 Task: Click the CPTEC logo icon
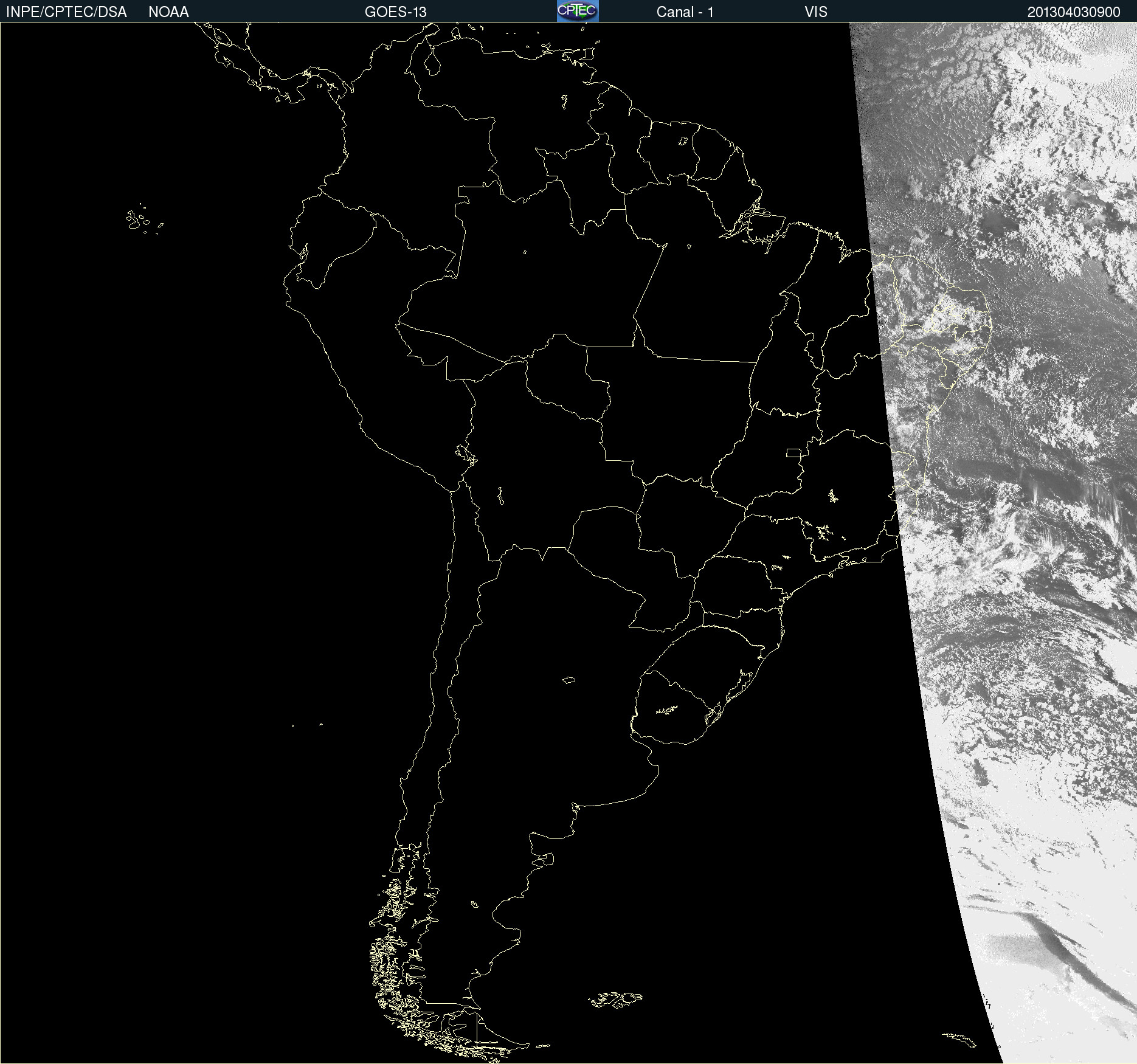(578, 11)
